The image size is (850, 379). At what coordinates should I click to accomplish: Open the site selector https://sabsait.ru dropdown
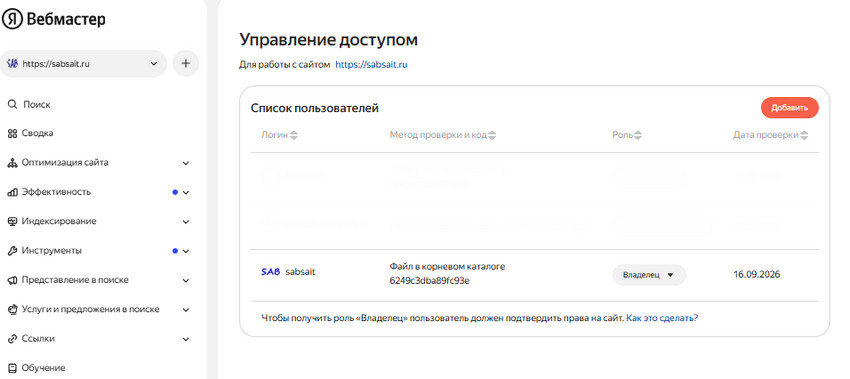click(x=83, y=63)
